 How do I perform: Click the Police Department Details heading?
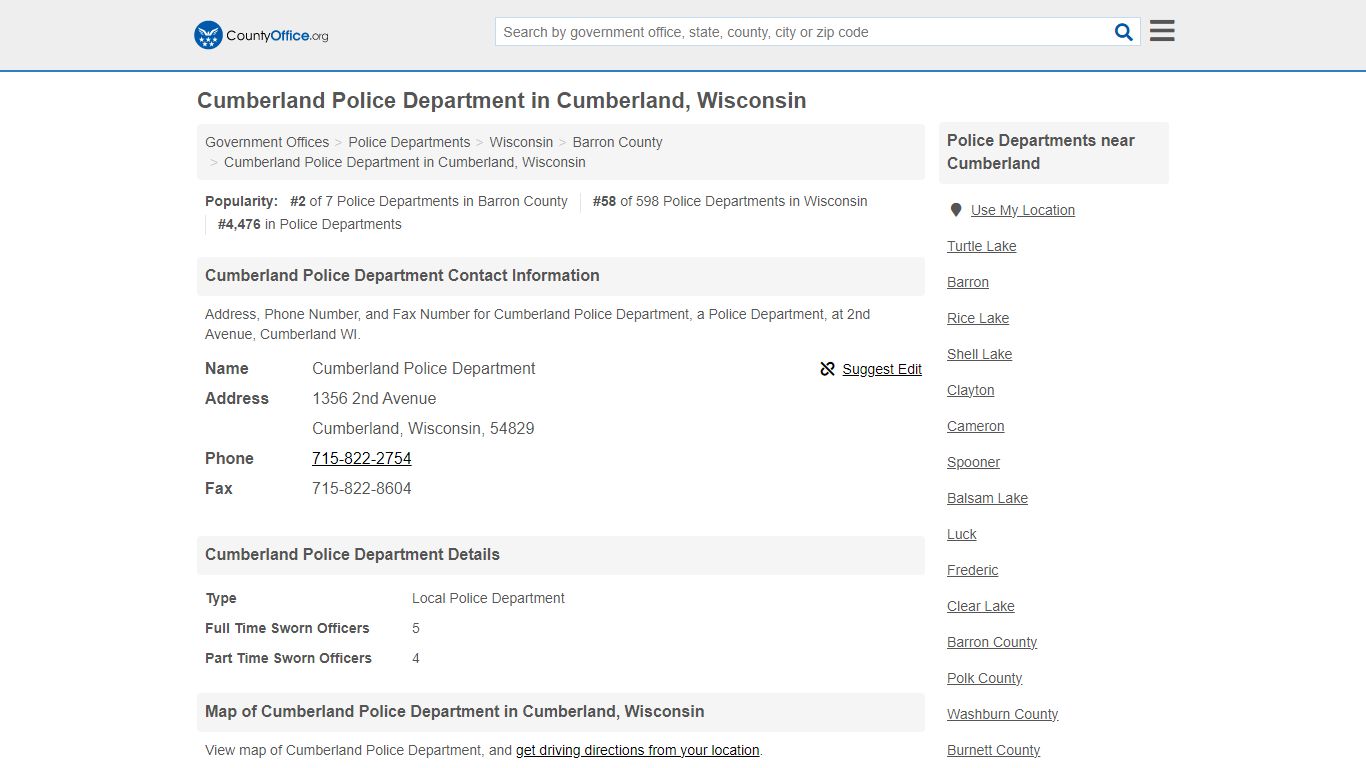(352, 554)
